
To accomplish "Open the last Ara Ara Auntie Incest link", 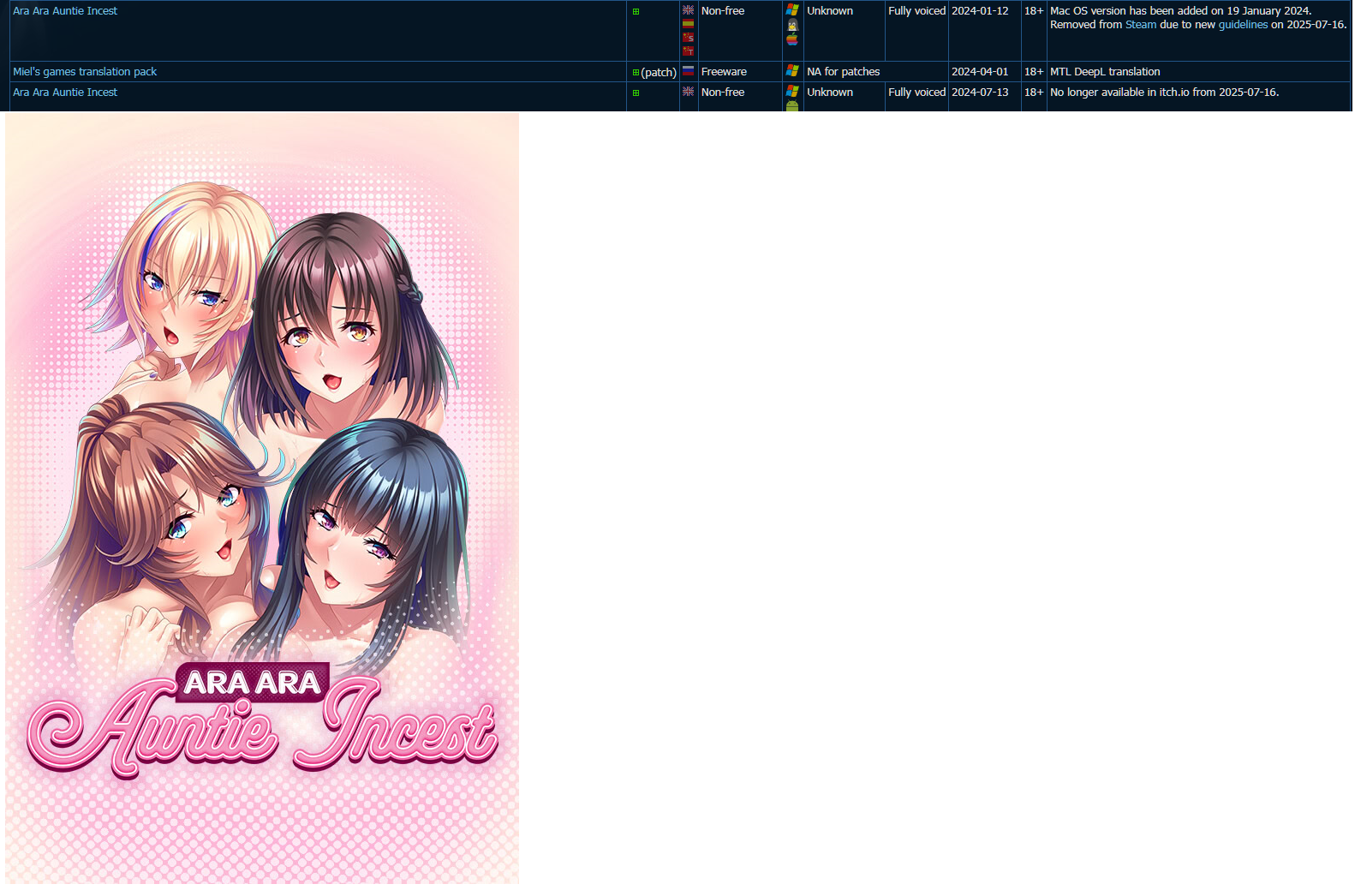I will point(65,93).
